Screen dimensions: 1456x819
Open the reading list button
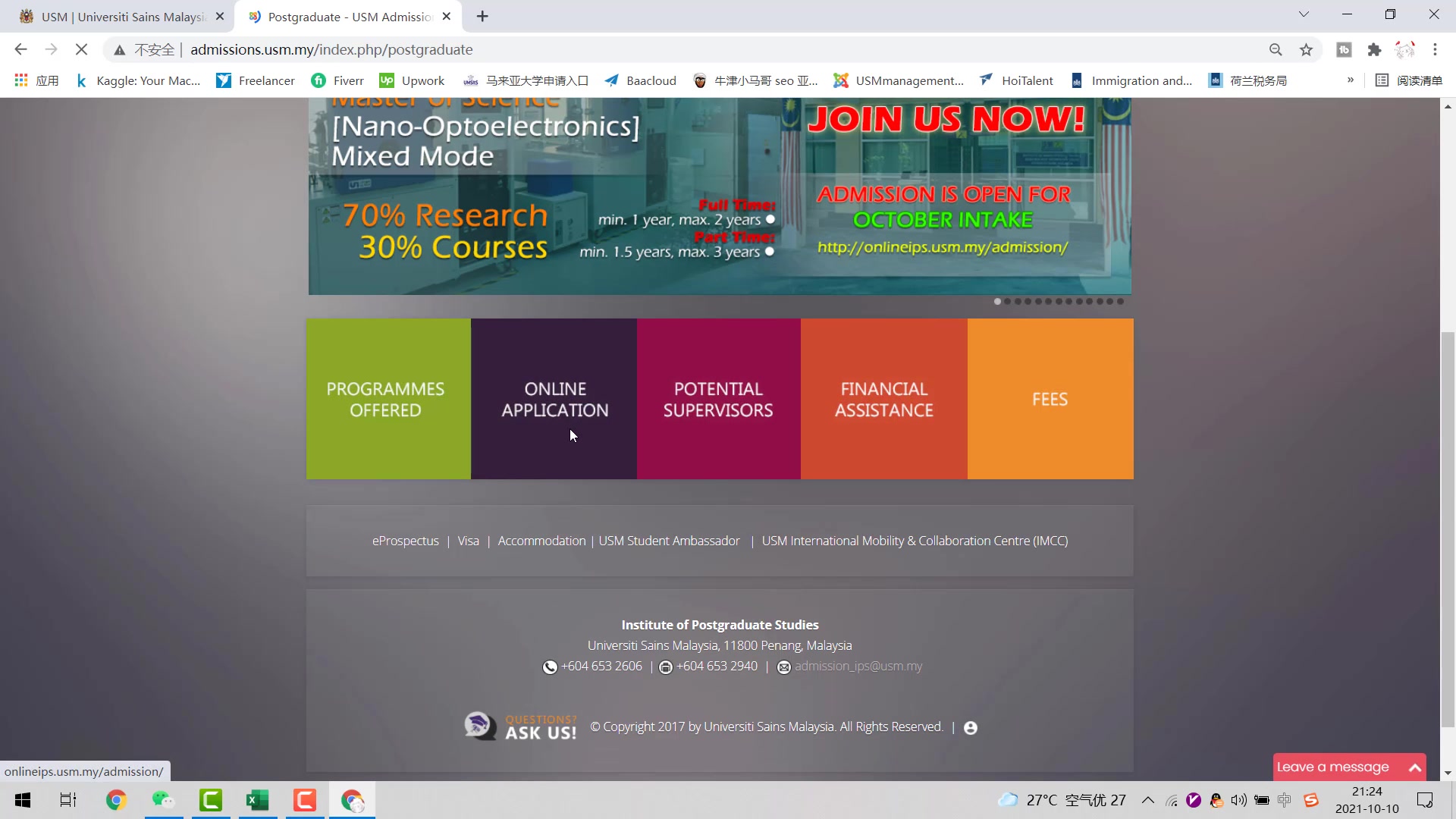pyautogui.click(x=1409, y=80)
